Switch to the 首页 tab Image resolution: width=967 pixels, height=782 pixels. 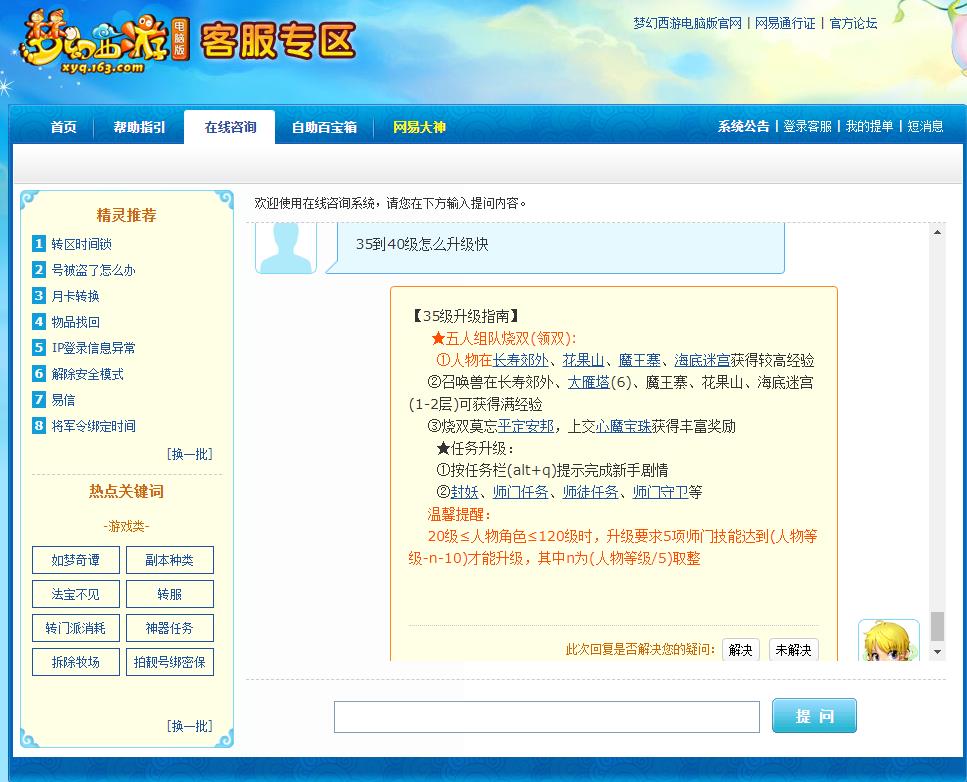pyautogui.click(x=64, y=128)
